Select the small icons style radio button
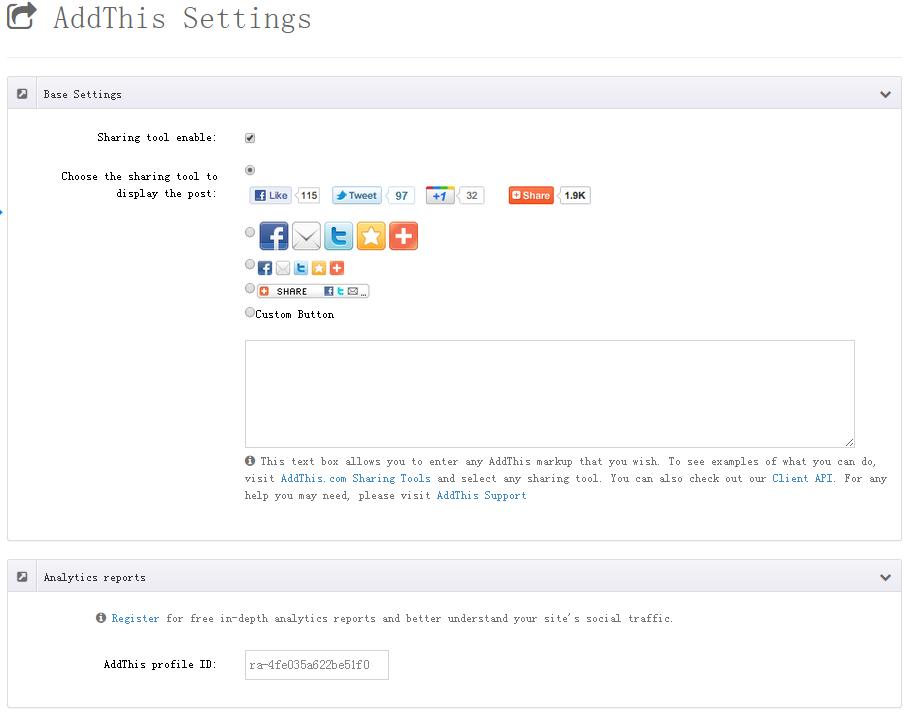The width and height of the screenshot is (905, 714). [x=250, y=264]
